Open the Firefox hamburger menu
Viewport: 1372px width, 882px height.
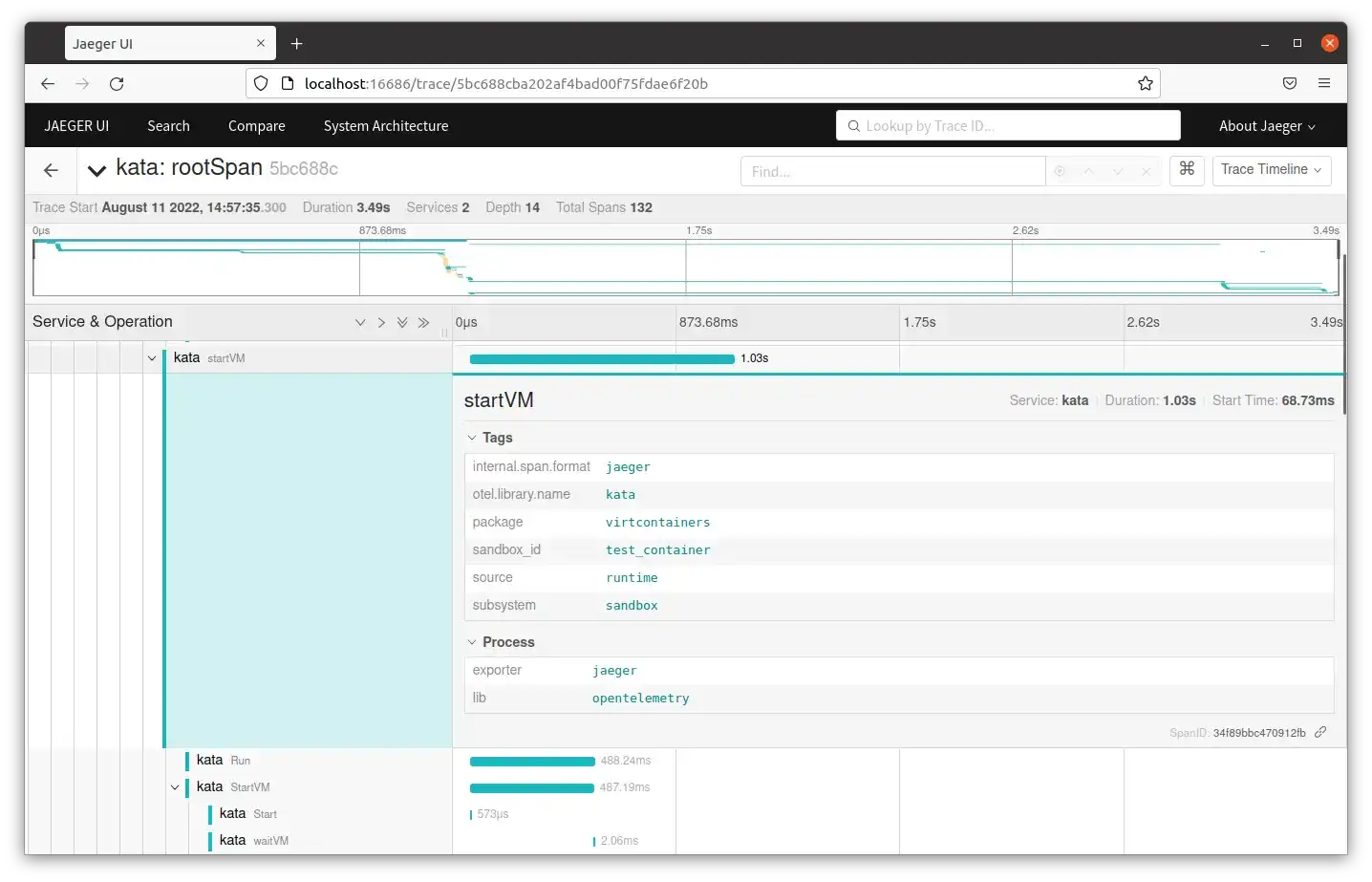point(1323,84)
